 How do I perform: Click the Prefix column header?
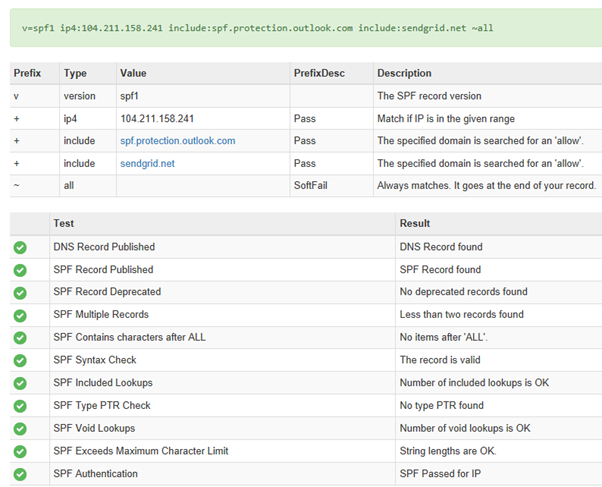click(x=27, y=73)
